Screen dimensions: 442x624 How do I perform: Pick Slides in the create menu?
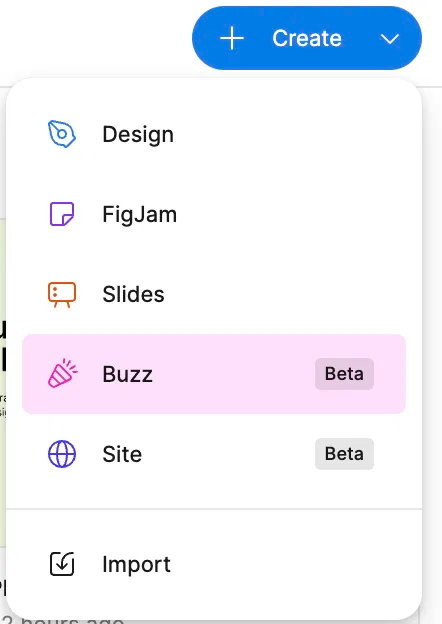click(x=214, y=294)
